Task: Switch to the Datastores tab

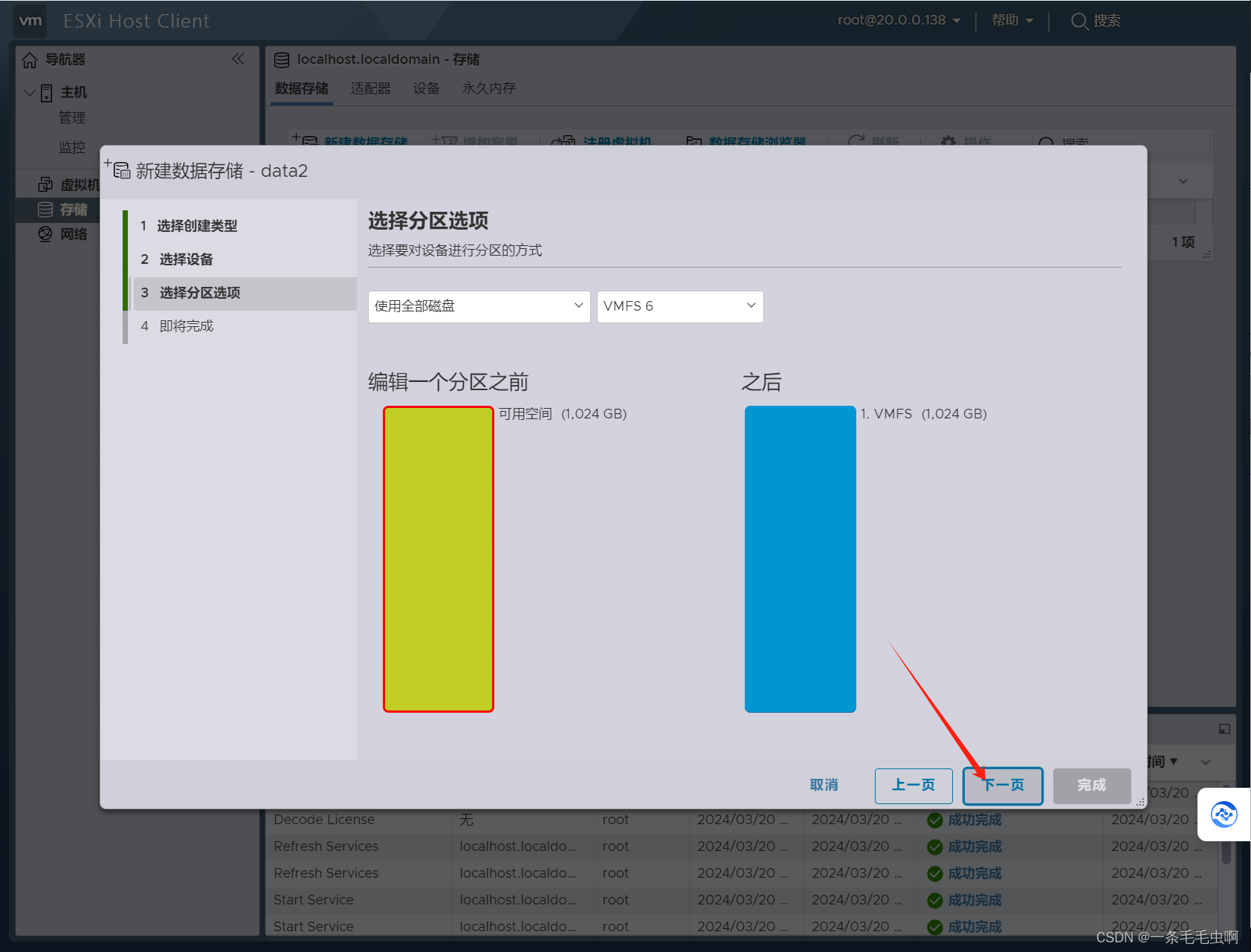Action: tap(302, 88)
